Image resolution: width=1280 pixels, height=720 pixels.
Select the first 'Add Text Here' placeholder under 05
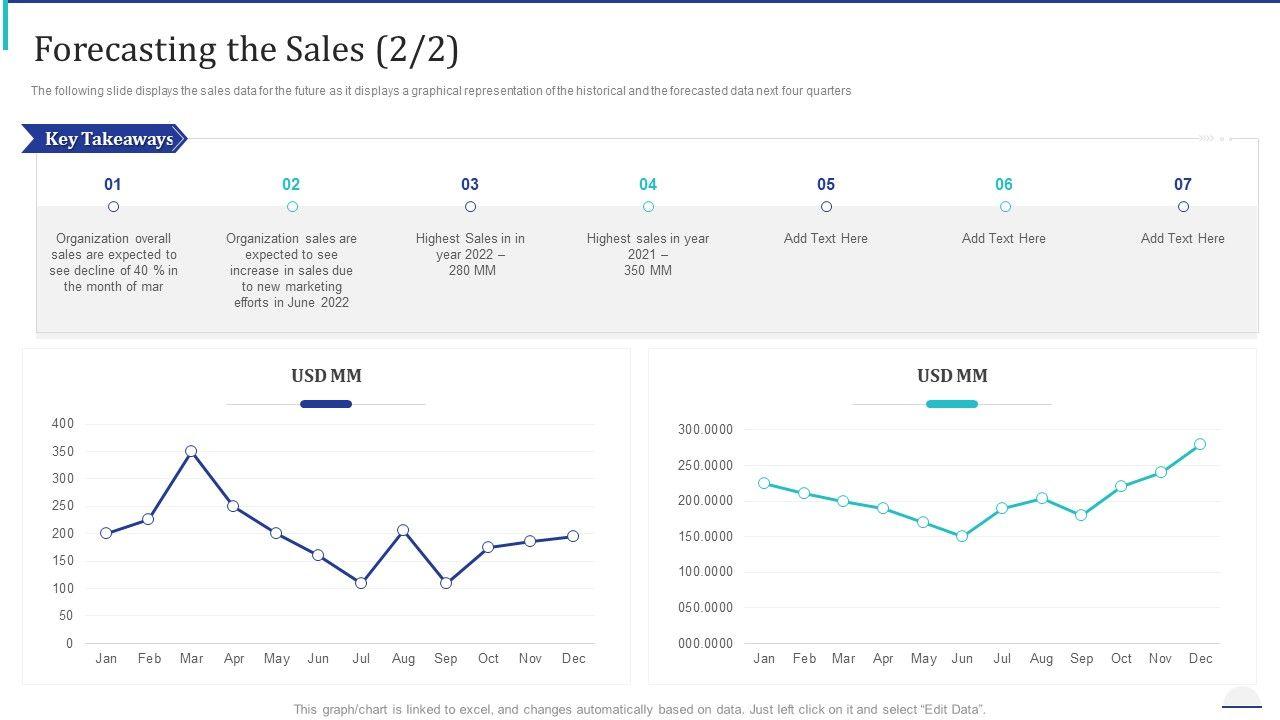coord(826,238)
